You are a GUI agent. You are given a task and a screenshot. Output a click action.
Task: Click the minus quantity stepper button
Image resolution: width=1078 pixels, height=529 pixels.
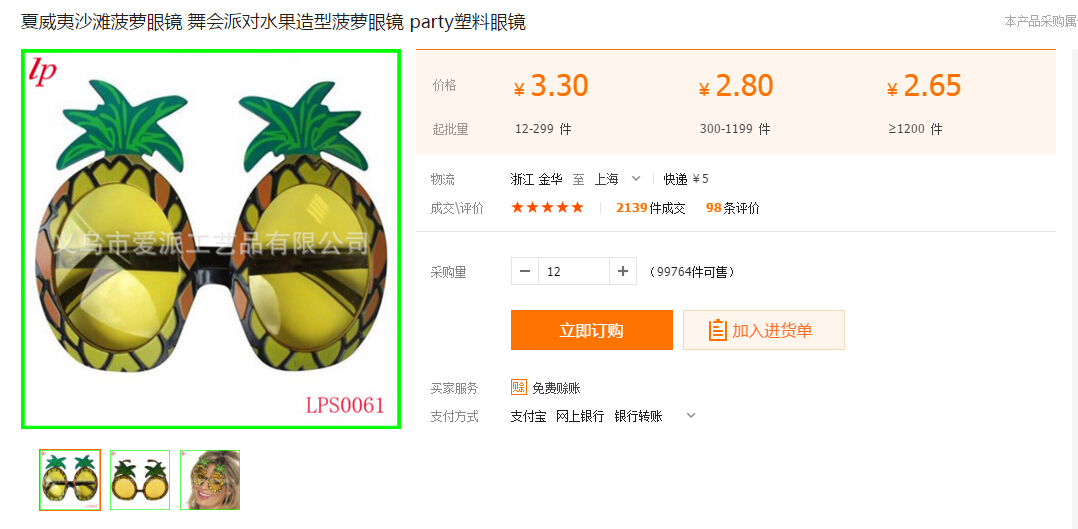point(525,271)
